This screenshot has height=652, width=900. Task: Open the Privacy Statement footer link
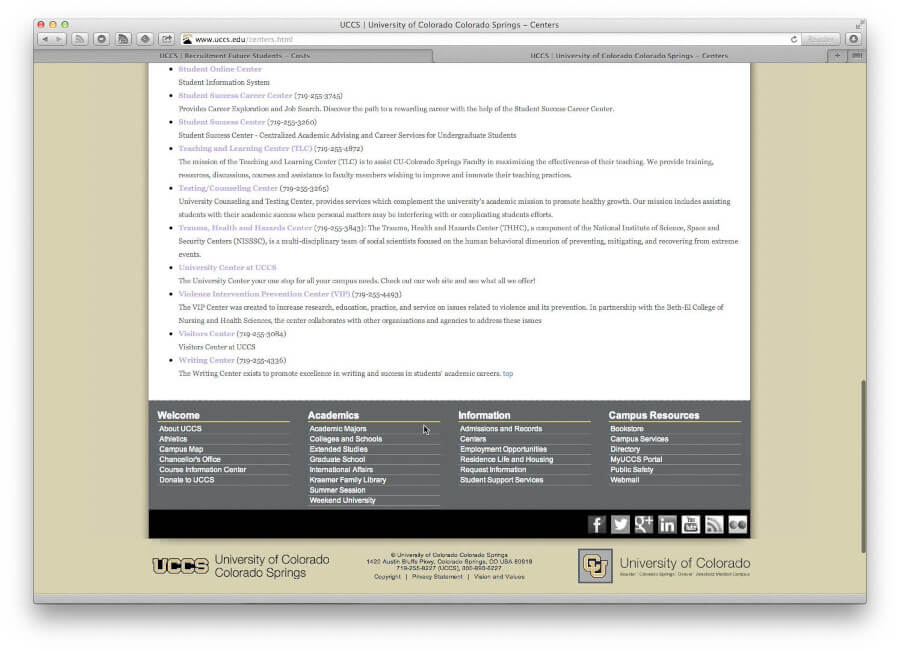click(x=437, y=577)
